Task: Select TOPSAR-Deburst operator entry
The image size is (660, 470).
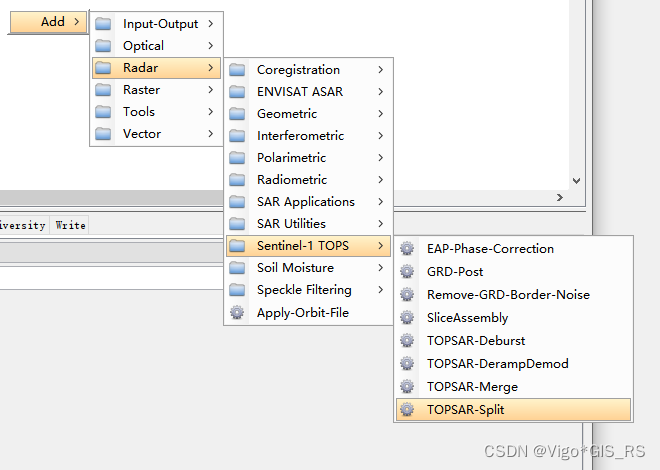Action: click(x=514, y=340)
